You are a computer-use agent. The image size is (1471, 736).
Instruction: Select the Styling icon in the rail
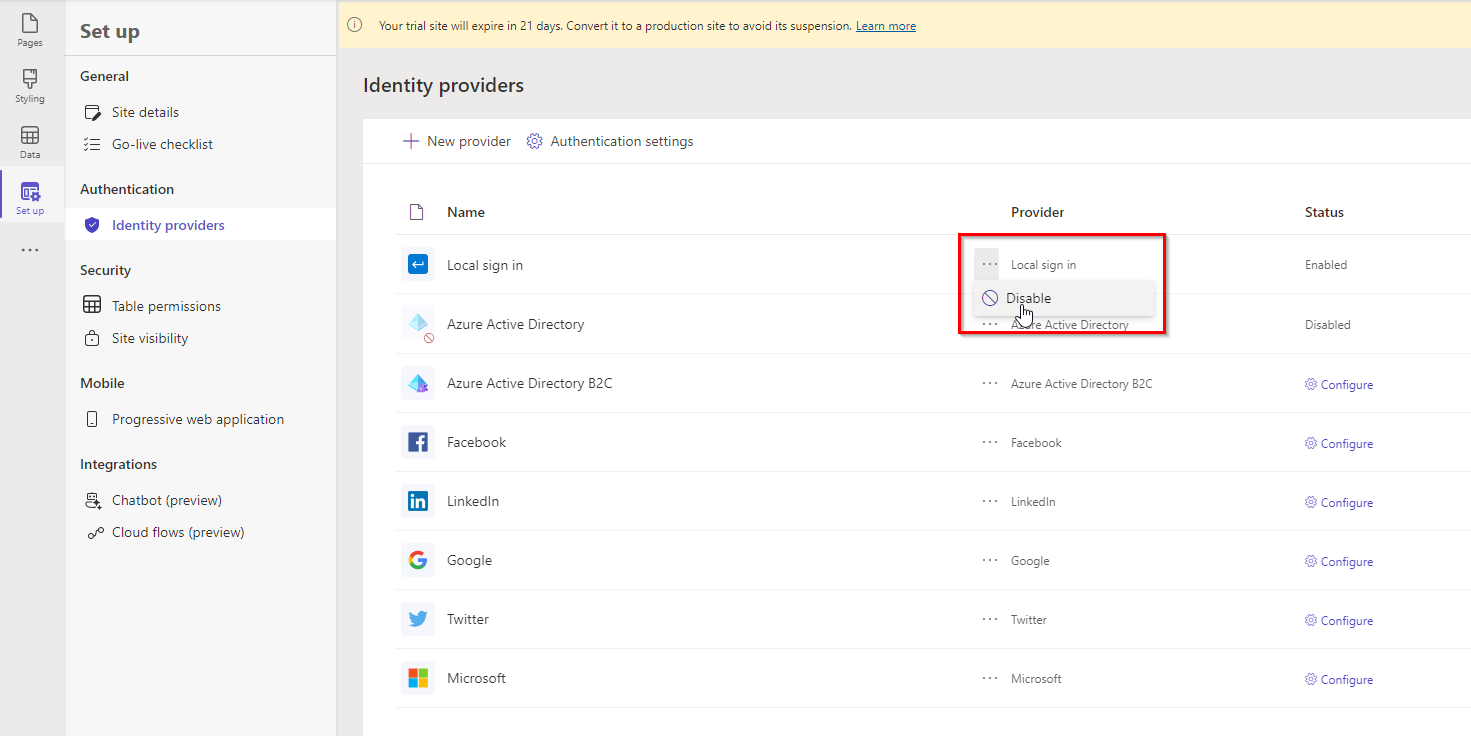[29, 80]
